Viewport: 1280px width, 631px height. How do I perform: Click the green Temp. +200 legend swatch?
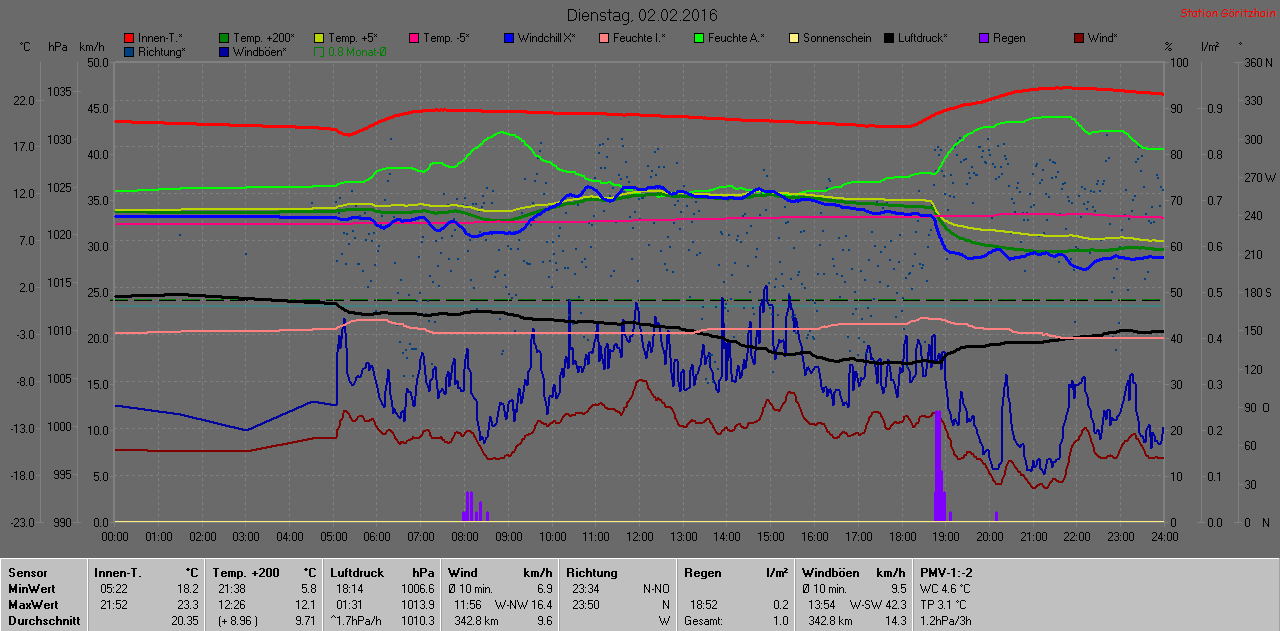[224, 38]
